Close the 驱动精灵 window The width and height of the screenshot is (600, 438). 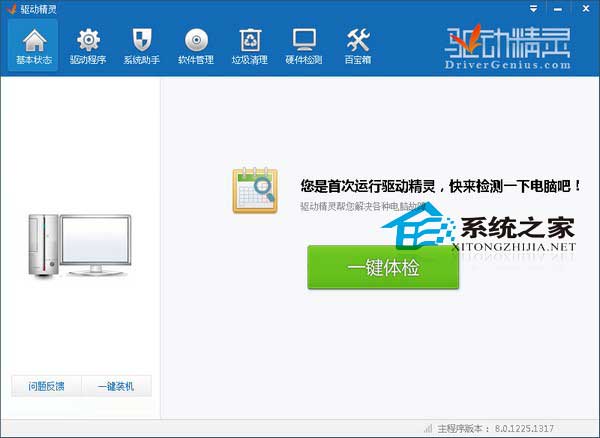(586, 8)
